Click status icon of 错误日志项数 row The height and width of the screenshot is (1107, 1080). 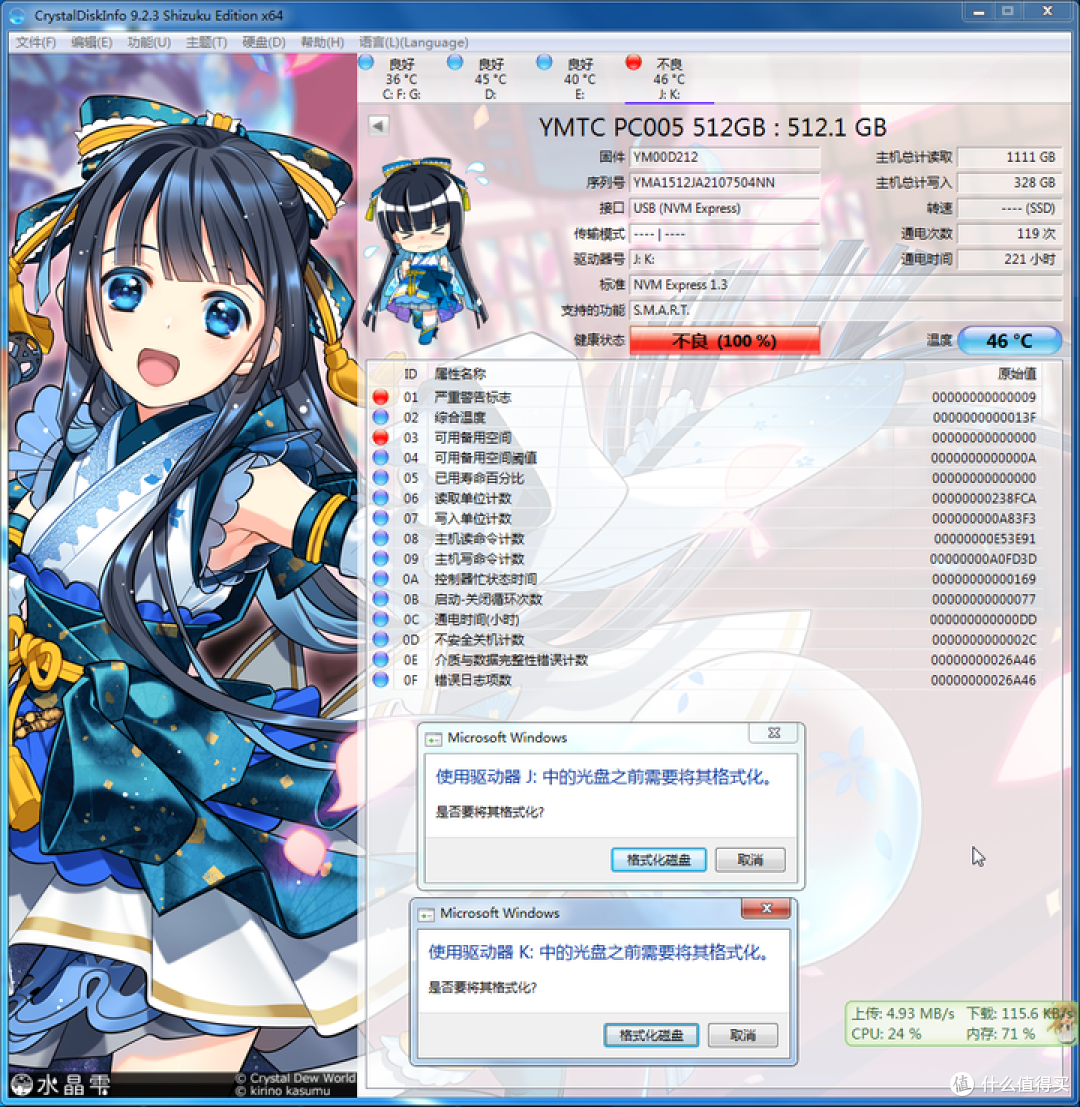(380, 680)
